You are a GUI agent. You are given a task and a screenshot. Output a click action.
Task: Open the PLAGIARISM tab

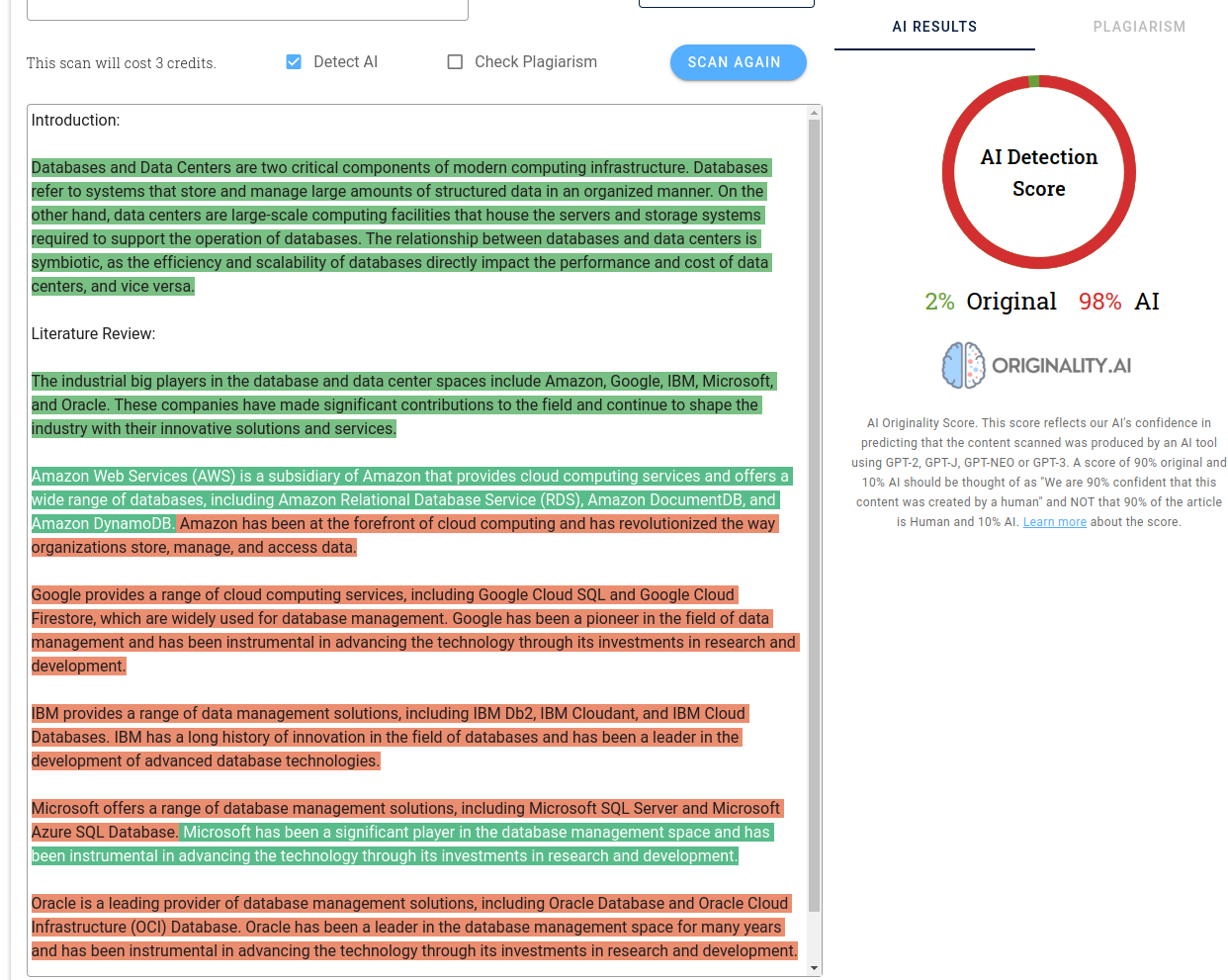[1139, 27]
